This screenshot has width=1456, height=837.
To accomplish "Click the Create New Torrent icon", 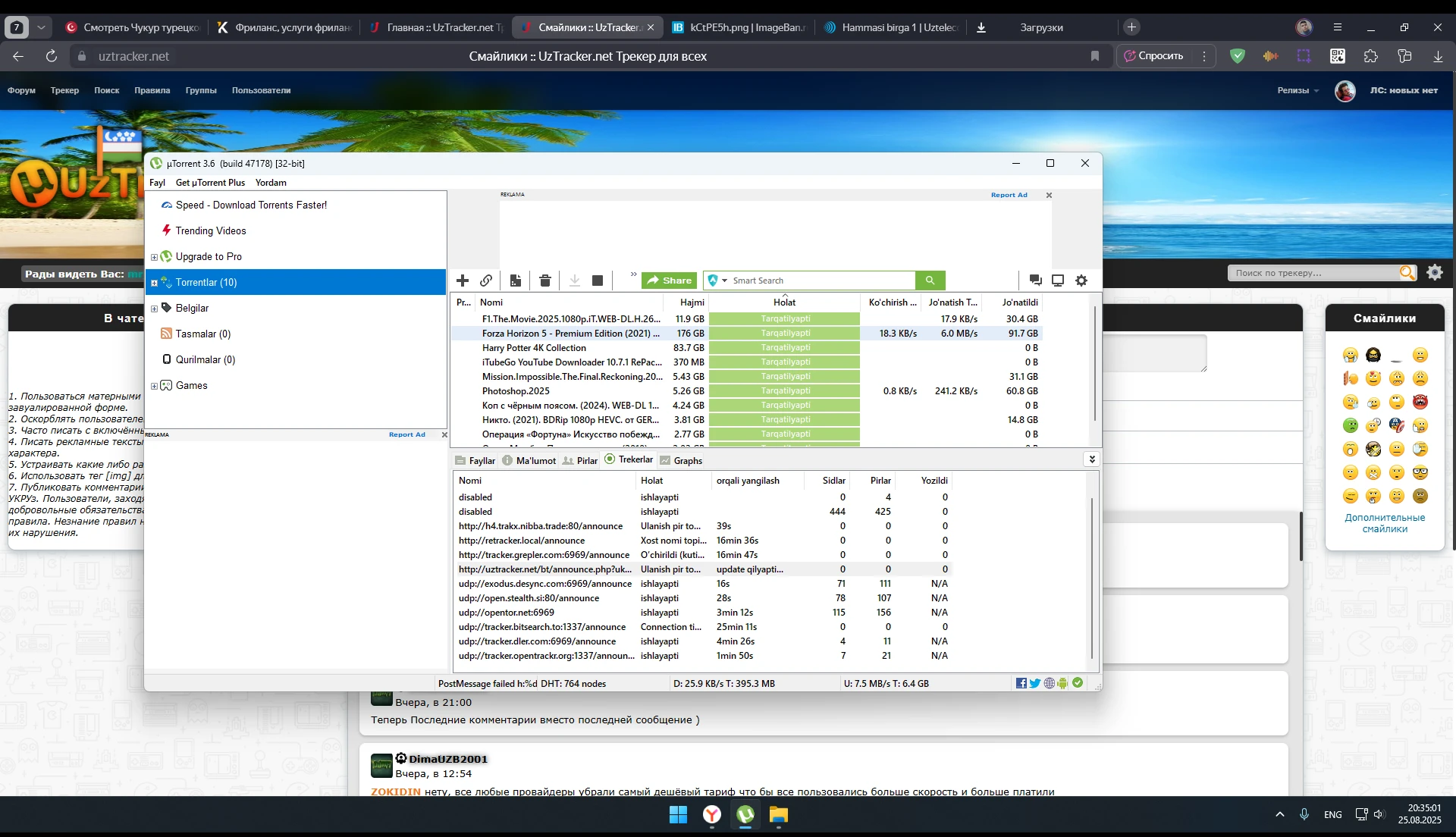I will [516, 281].
